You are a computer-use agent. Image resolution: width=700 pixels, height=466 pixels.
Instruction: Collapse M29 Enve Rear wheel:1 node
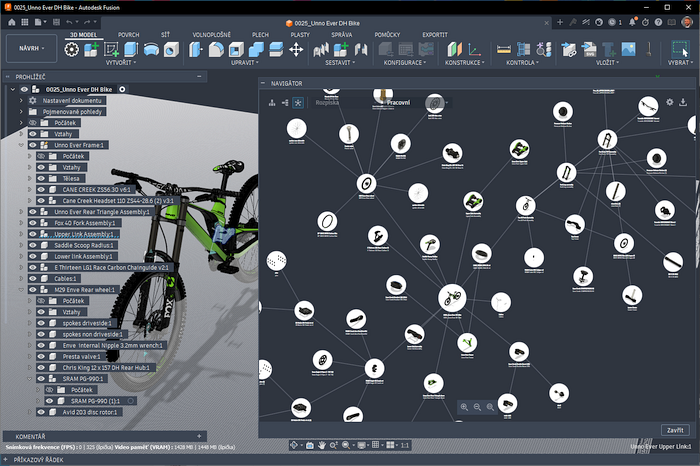(x=21, y=290)
